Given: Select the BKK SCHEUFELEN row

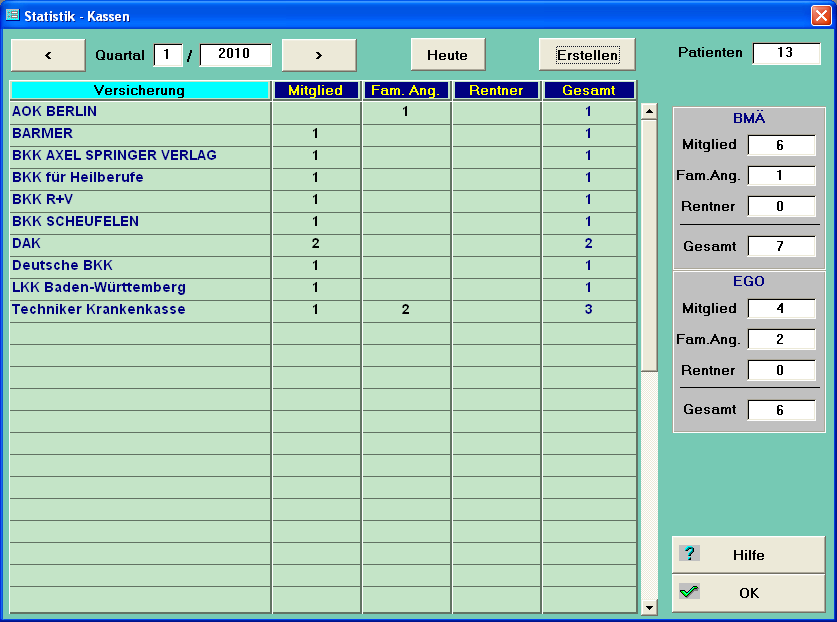Looking at the screenshot, I should point(323,221).
